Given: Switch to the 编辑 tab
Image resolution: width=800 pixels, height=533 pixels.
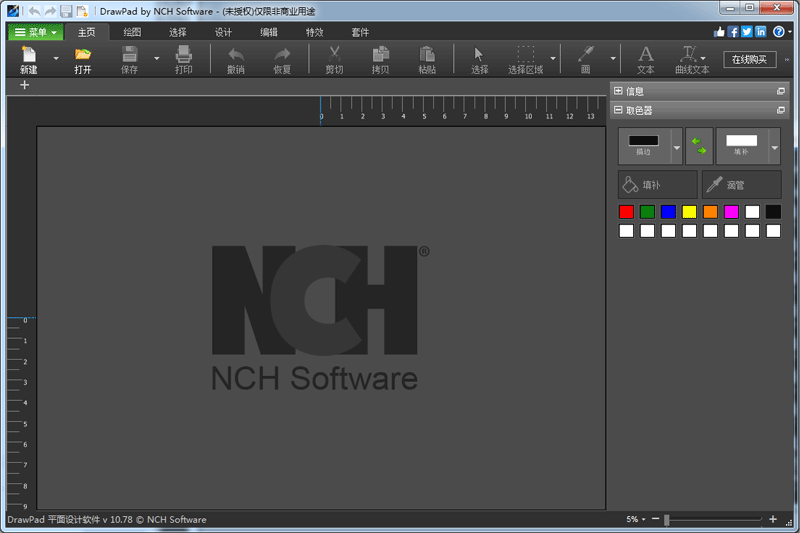Looking at the screenshot, I should (x=269, y=32).
